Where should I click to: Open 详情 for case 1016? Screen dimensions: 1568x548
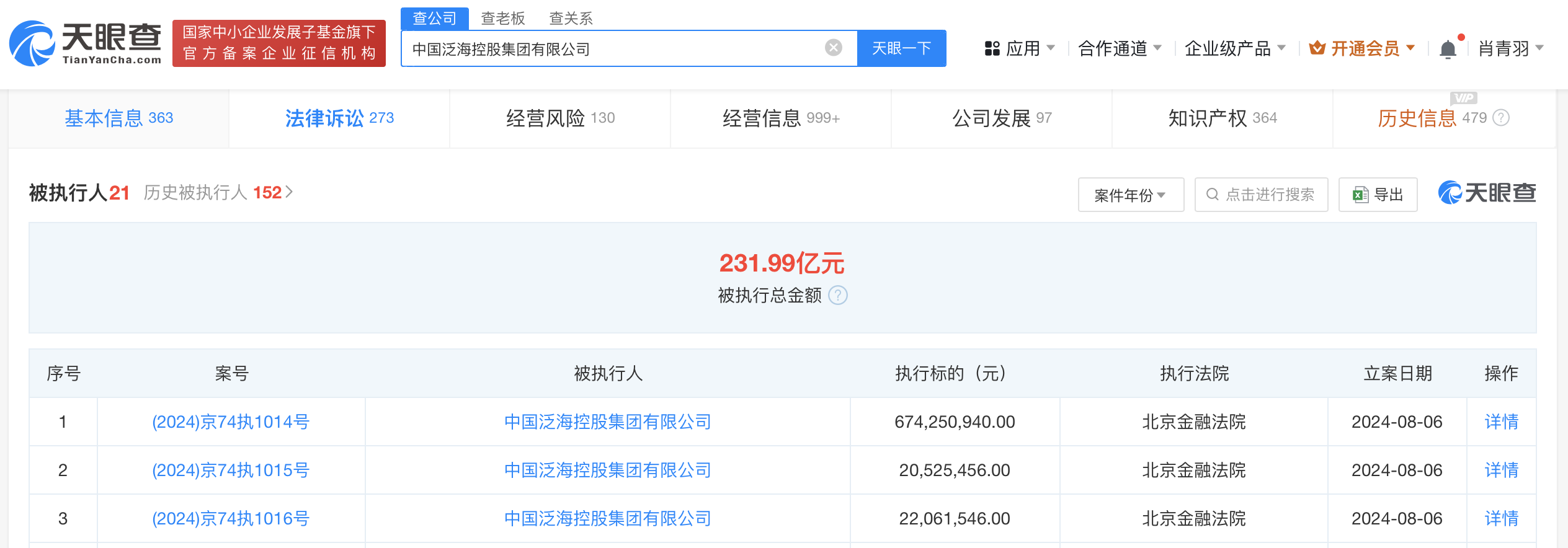[1502, 518]
